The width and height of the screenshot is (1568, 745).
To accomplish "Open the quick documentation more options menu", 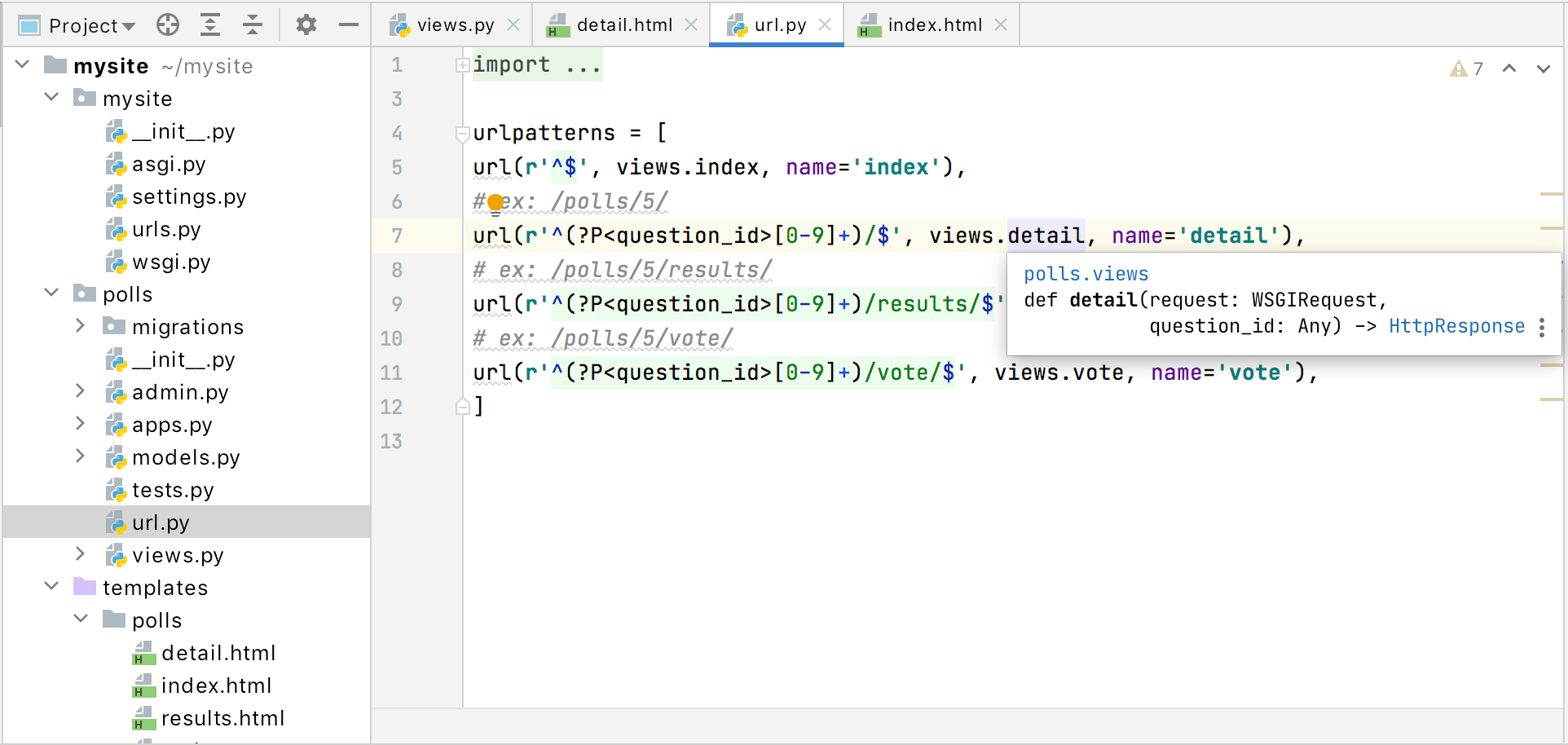I will tap(1542, 328).
